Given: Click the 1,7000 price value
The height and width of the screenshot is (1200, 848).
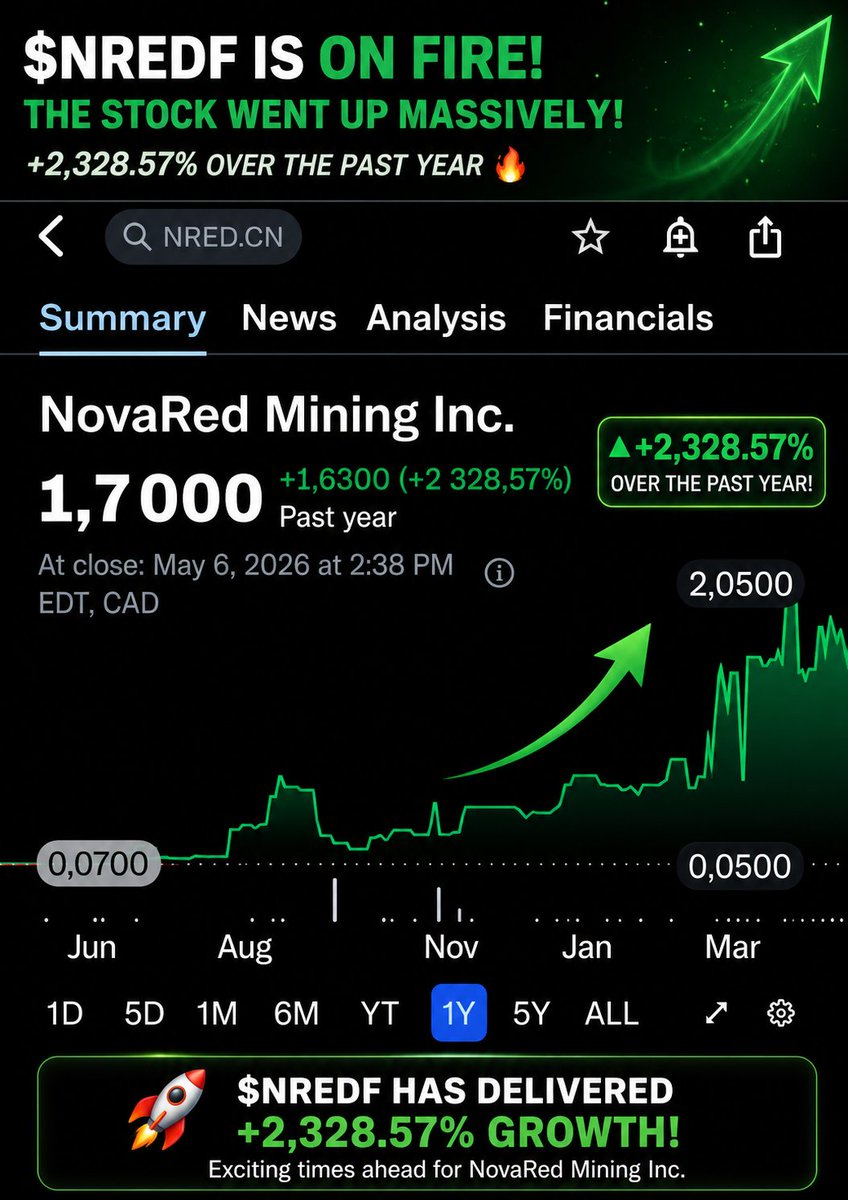Looking at the screenshot, I should pyautogui.click(x=151, y=500).
